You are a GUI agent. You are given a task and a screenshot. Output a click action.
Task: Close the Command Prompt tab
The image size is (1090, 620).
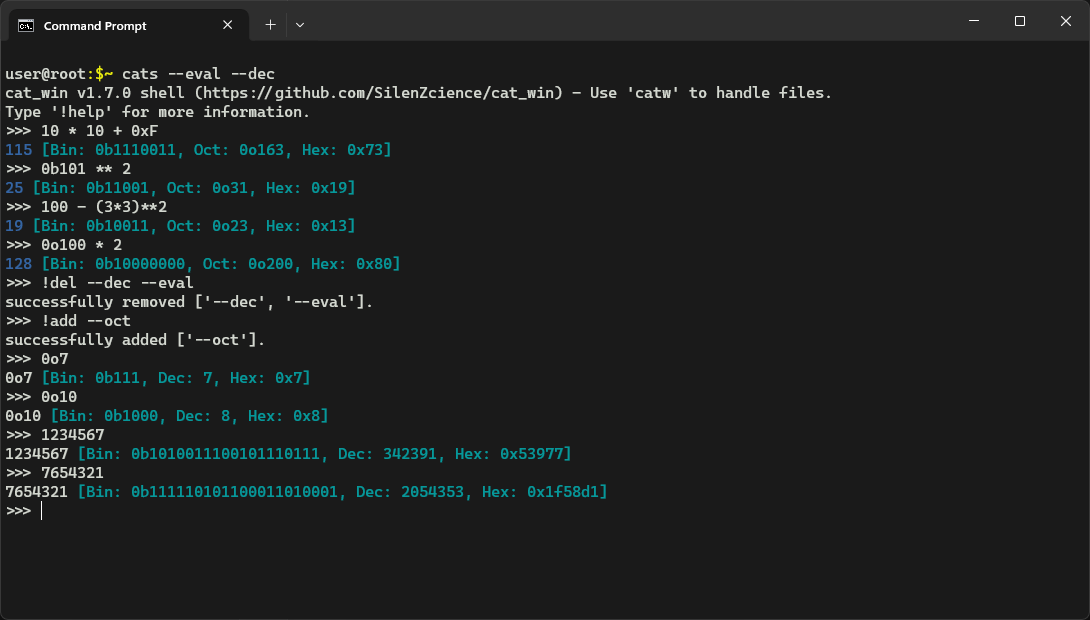(x=227, y=25)
